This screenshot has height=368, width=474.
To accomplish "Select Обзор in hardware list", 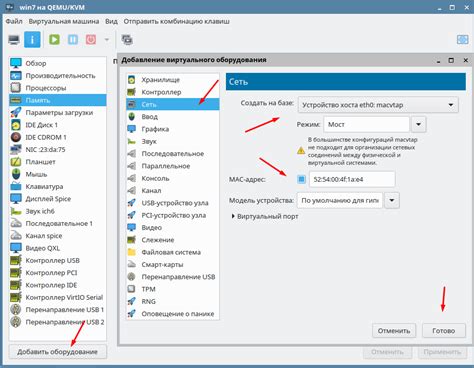I will tap(58, 63).
